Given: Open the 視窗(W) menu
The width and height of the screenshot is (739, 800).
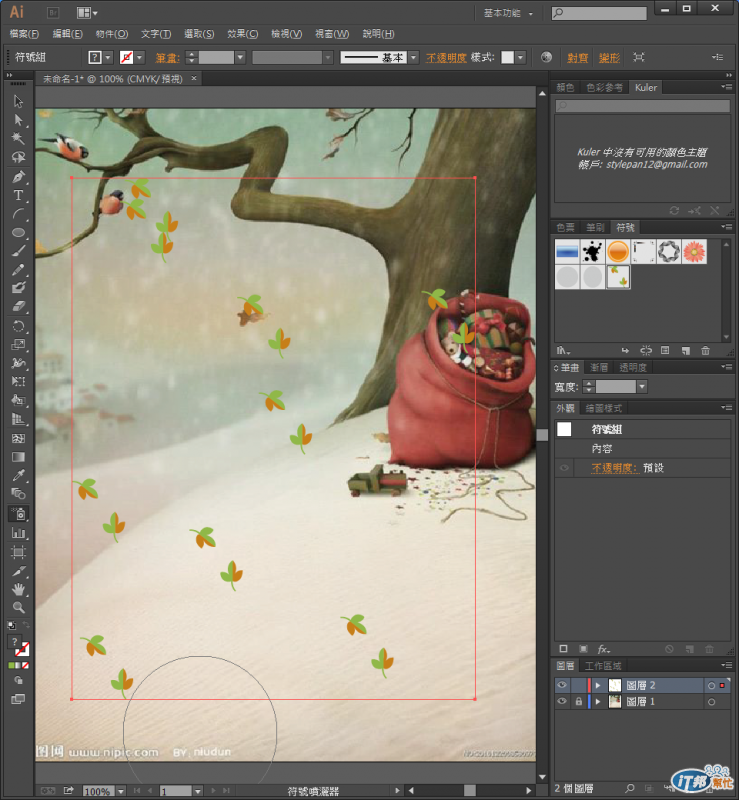Looking at the screenshot, I should (x=332, y=34).
